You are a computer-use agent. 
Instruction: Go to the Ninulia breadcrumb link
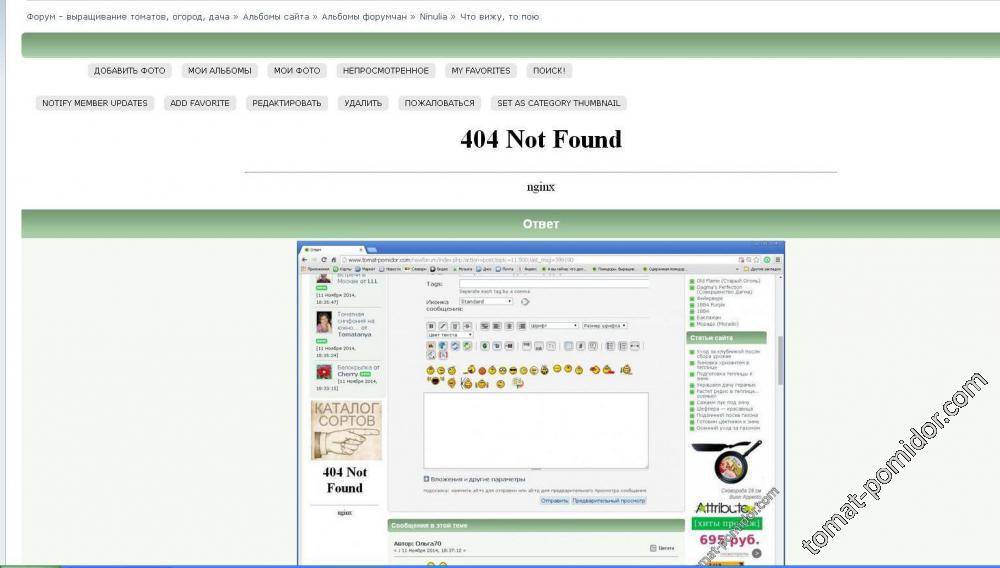coord(433,17)
